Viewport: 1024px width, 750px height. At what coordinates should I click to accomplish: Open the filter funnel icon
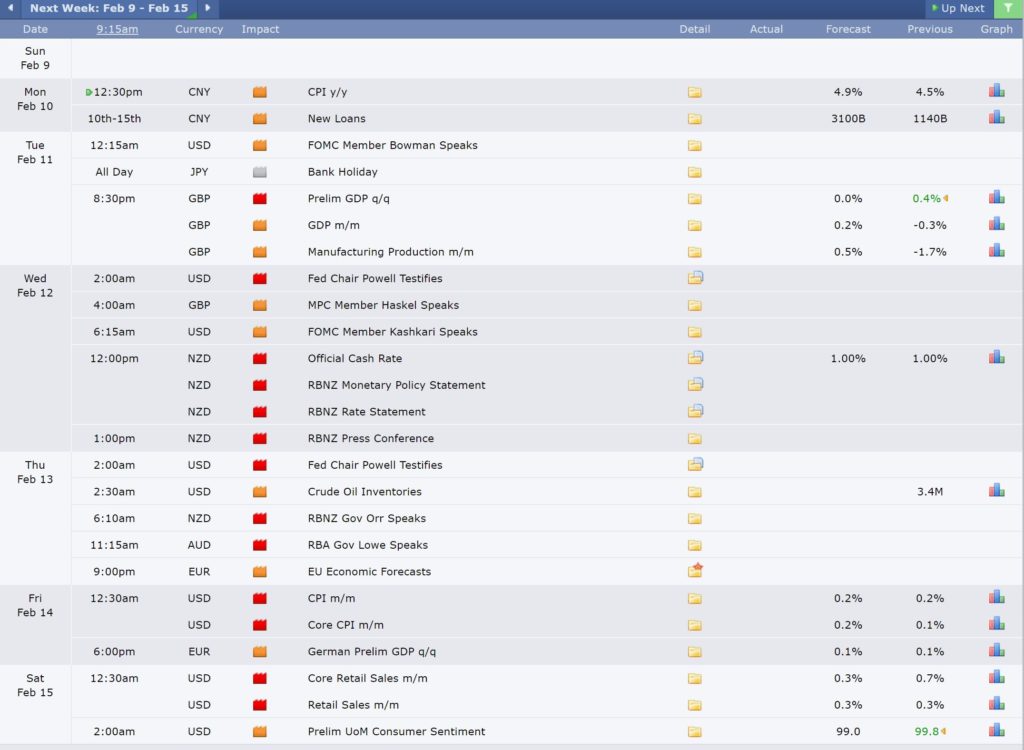[1008, 8]
